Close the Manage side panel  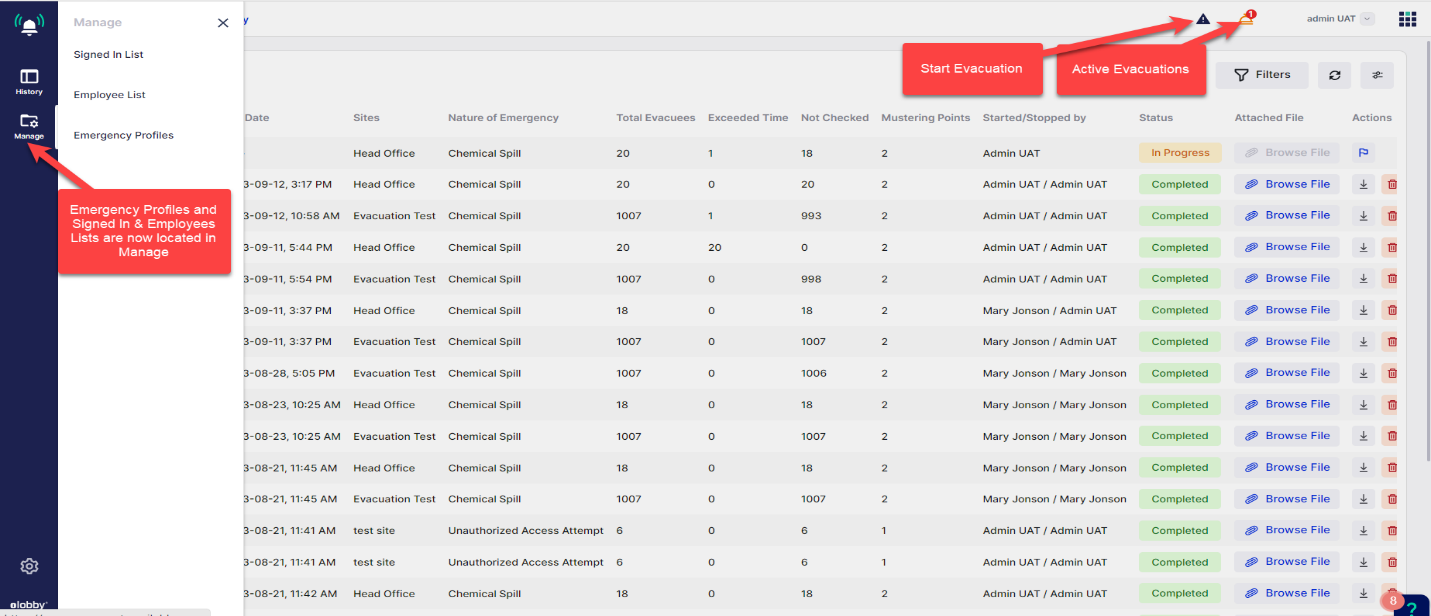(x=223, y=23)
